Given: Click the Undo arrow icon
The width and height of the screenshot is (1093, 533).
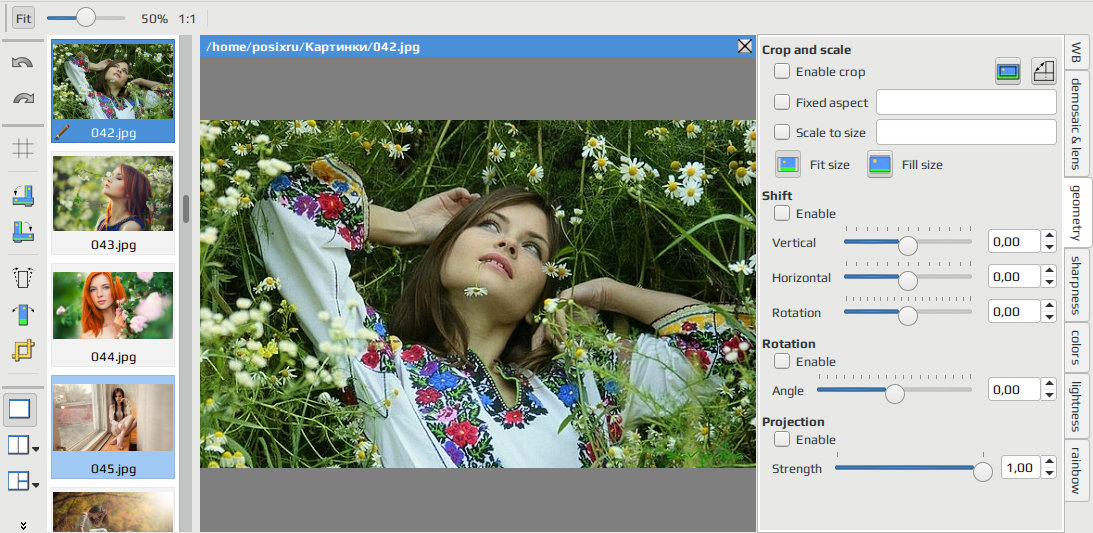Looking at the screenshot, I should (23, 63).
